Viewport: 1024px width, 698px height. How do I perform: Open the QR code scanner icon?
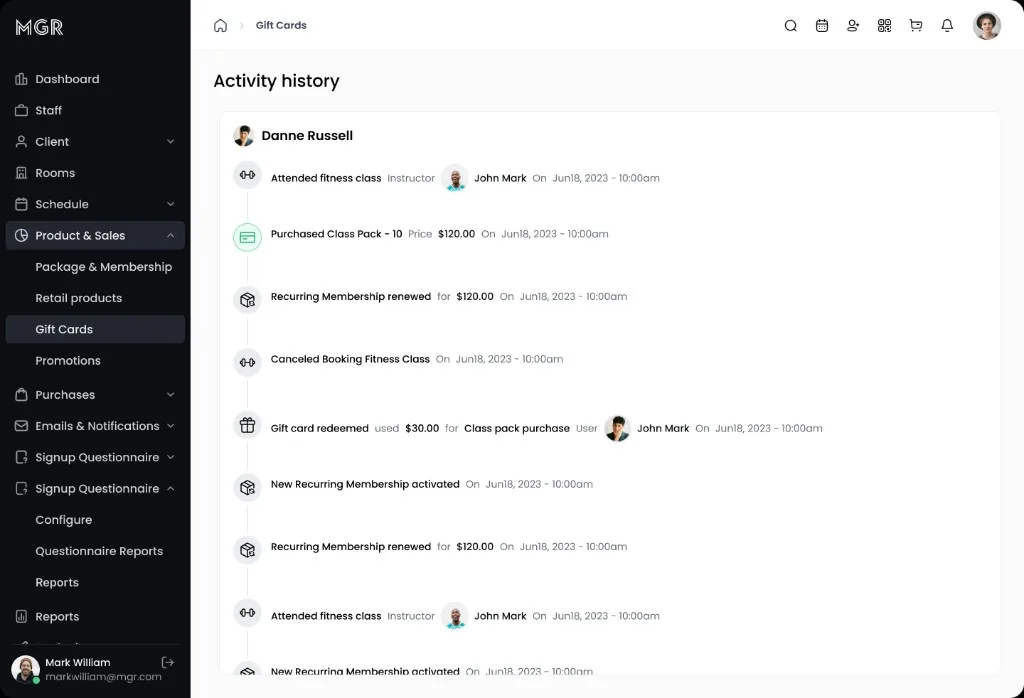(884, 25)
